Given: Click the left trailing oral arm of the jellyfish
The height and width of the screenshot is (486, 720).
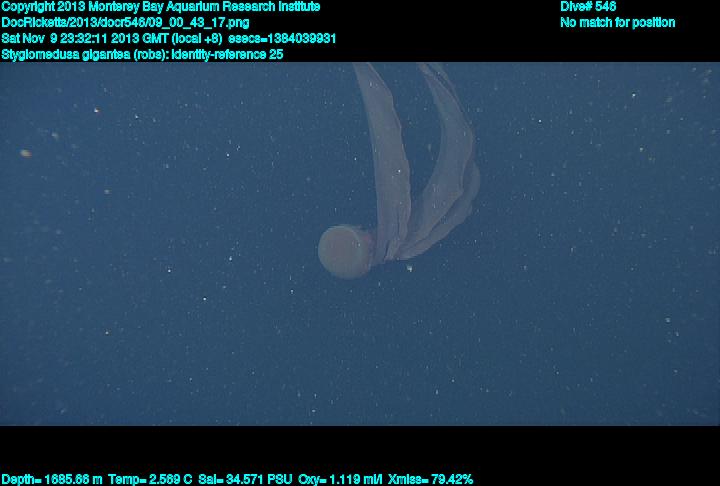Looking at the screenshot, I should click(383, 150).
